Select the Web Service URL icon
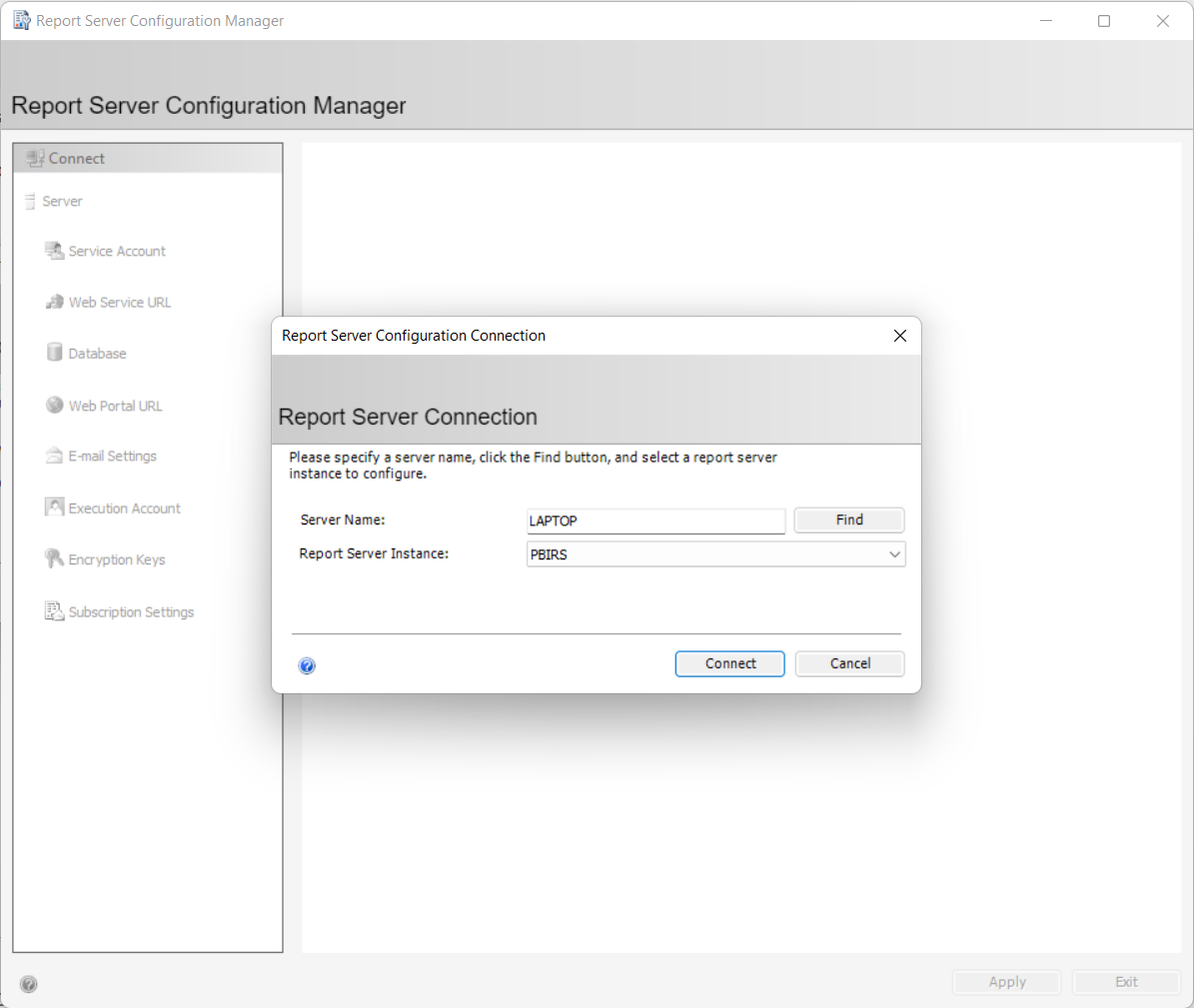 click(54, 302)
